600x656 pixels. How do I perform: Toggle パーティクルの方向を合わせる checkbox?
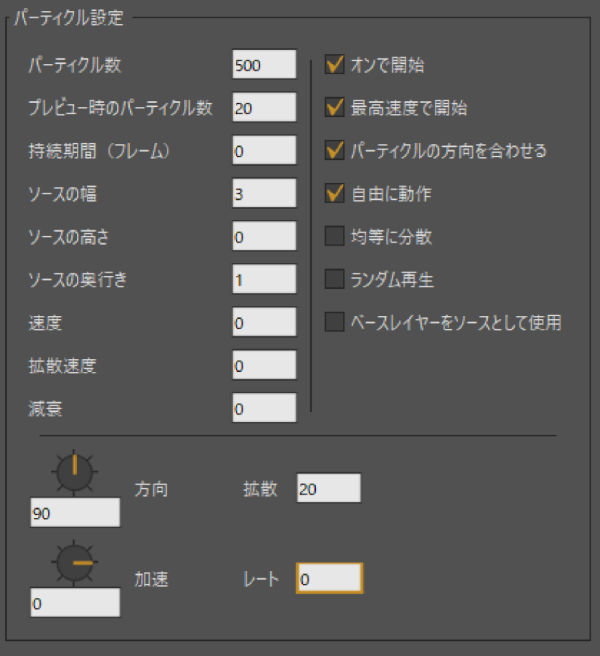[335, 151]
